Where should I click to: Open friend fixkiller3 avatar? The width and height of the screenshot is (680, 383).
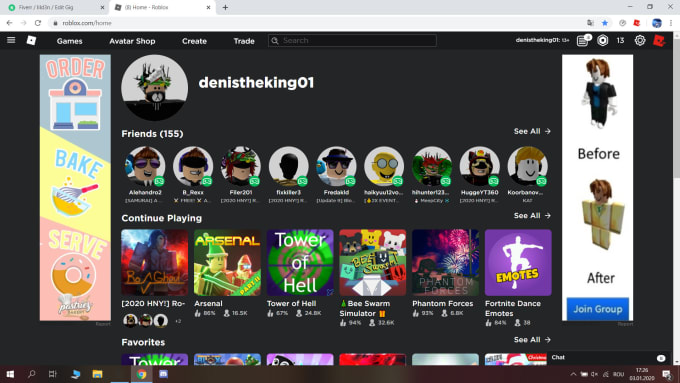coord(288,166)
